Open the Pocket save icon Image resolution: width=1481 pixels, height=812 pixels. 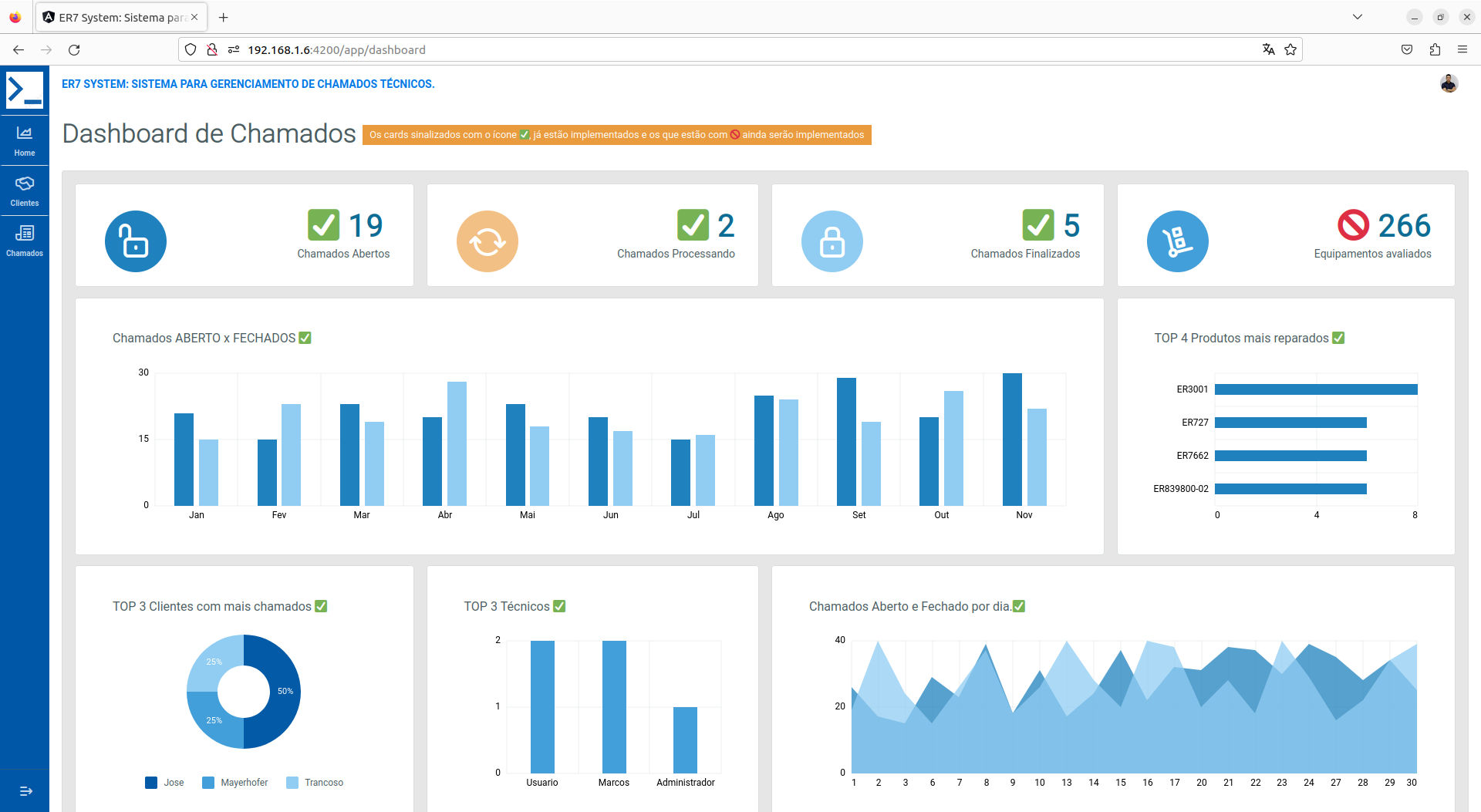pyautogui.click(x=1407, y=49)
